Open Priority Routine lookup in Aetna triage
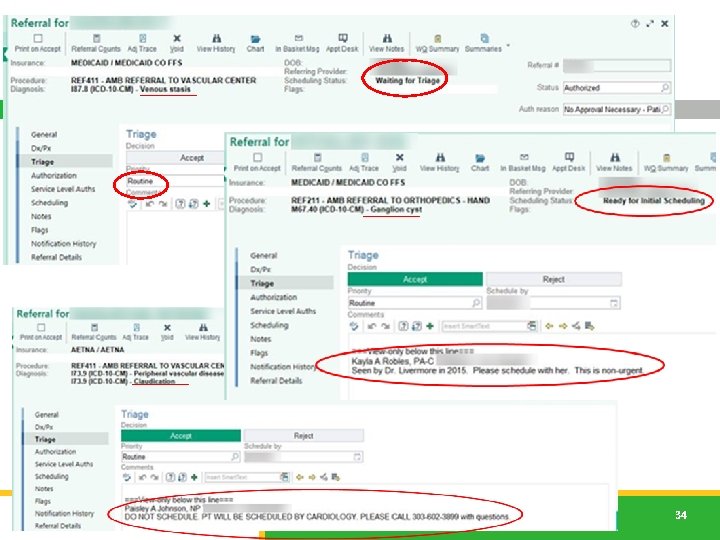This screenshot has height=540, width=720. point(235,456)
